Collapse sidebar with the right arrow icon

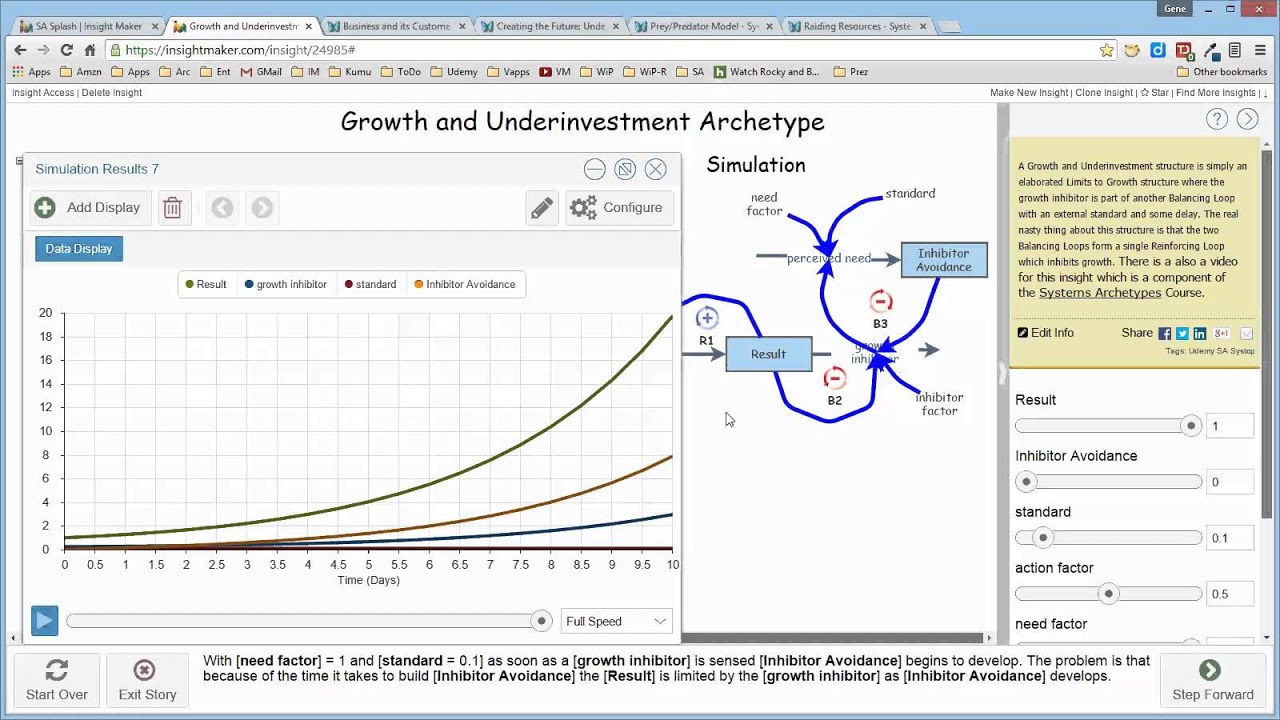(1247, 120)
